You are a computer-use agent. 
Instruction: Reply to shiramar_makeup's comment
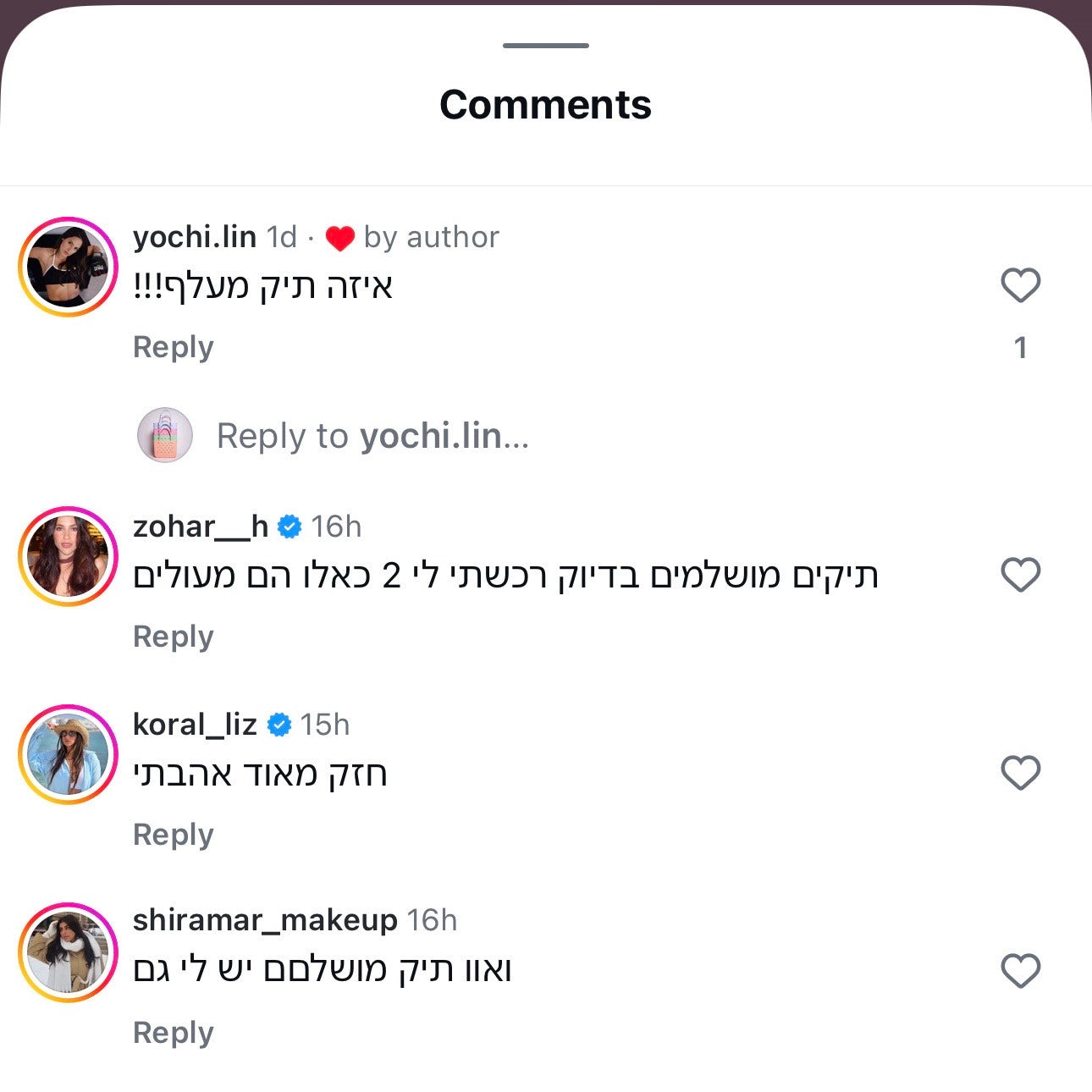click(x=174, y=1033)
